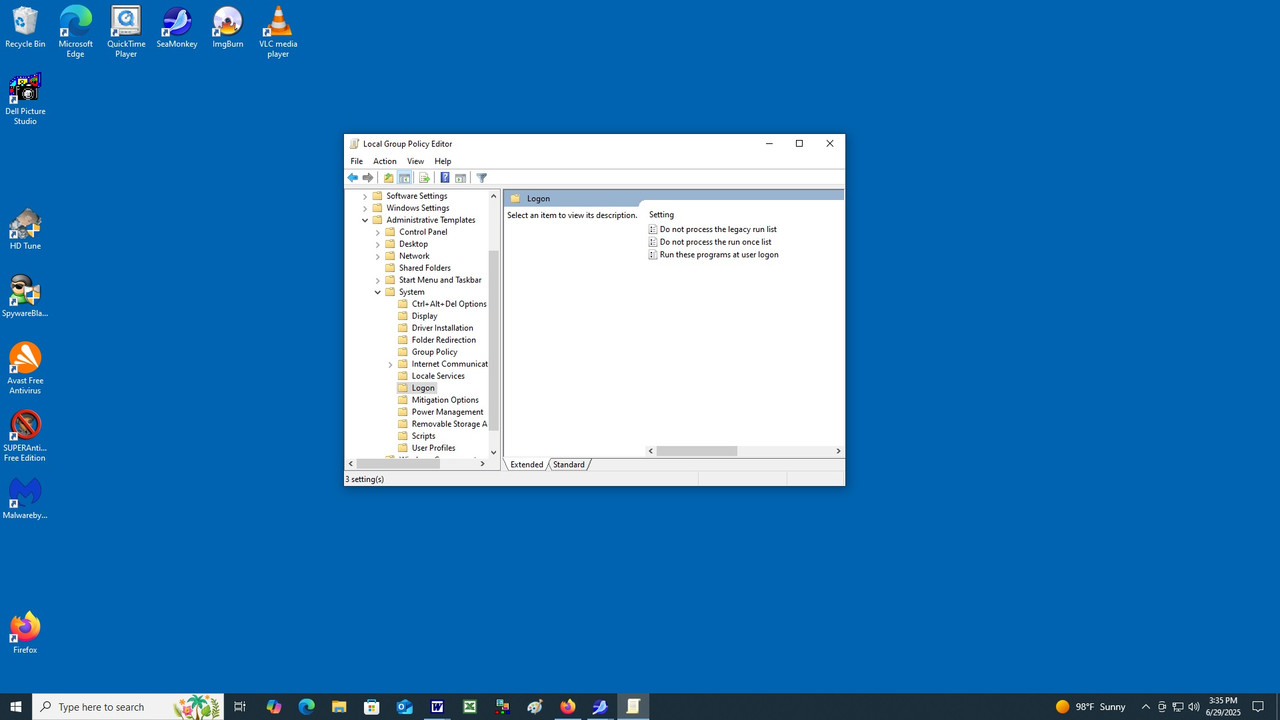1280x720 pixels.
Task: Click the SUPERAntiSpyware desktop icon
Action: 25,436
